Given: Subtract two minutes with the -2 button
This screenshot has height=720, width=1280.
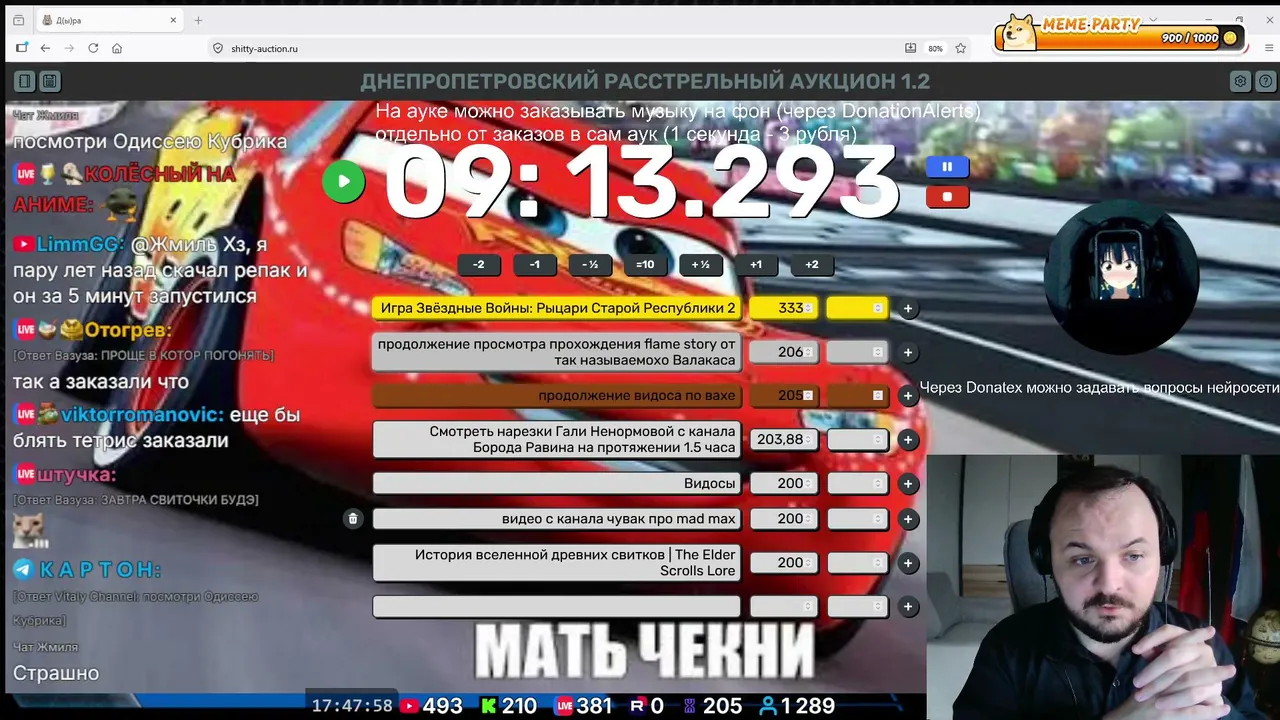Looking at the screenshot, I should 478,265.
